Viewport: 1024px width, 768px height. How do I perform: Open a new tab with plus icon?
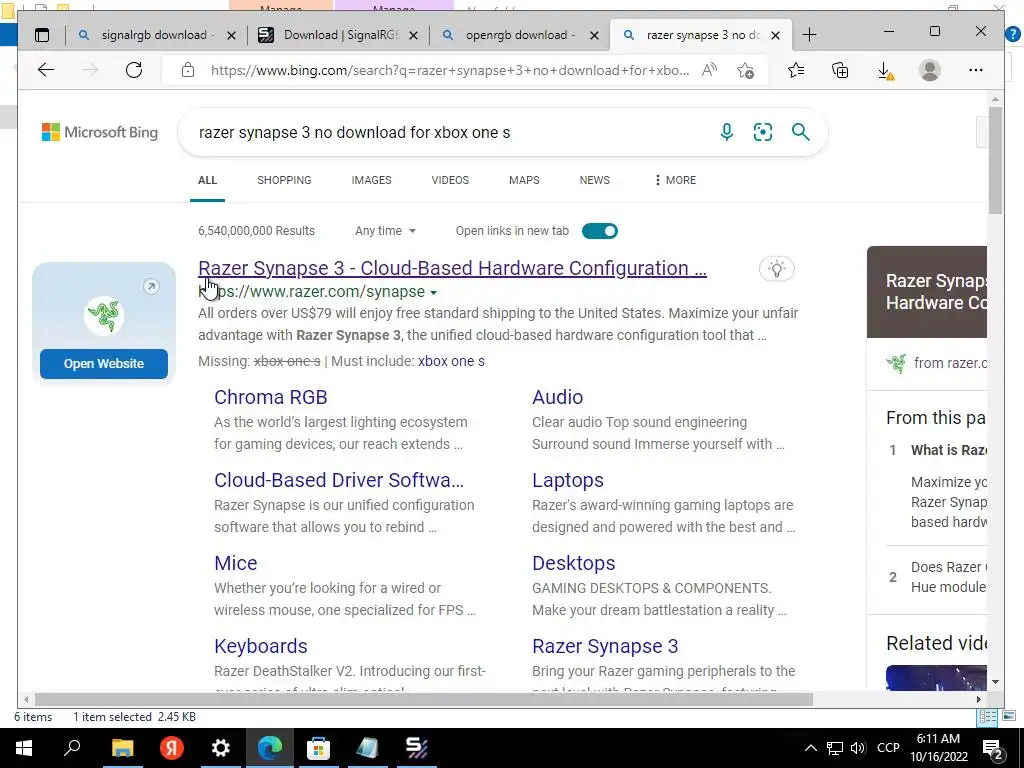(x=809, y=35)
